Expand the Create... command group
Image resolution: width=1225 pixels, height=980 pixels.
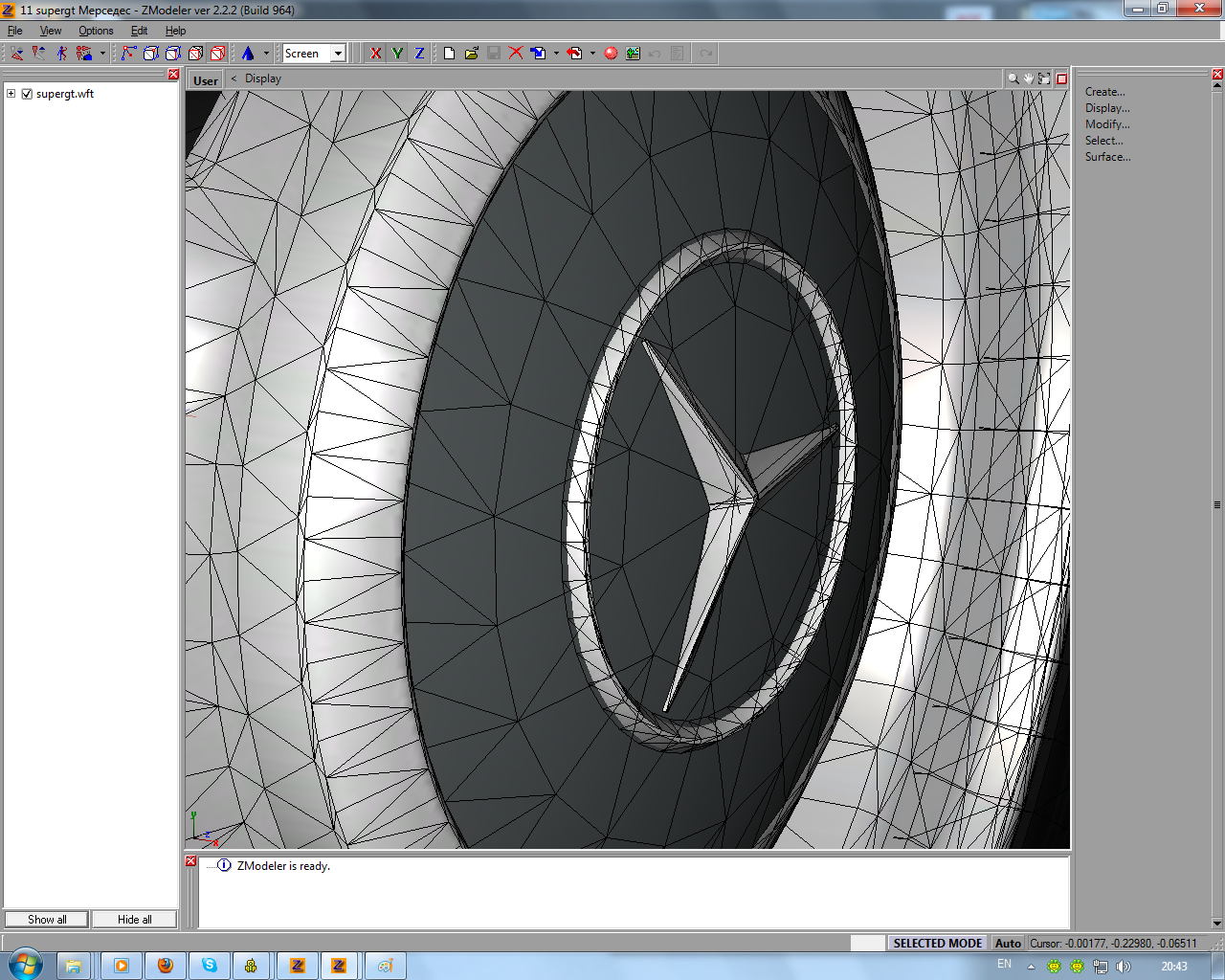(x=1104, y=92)
